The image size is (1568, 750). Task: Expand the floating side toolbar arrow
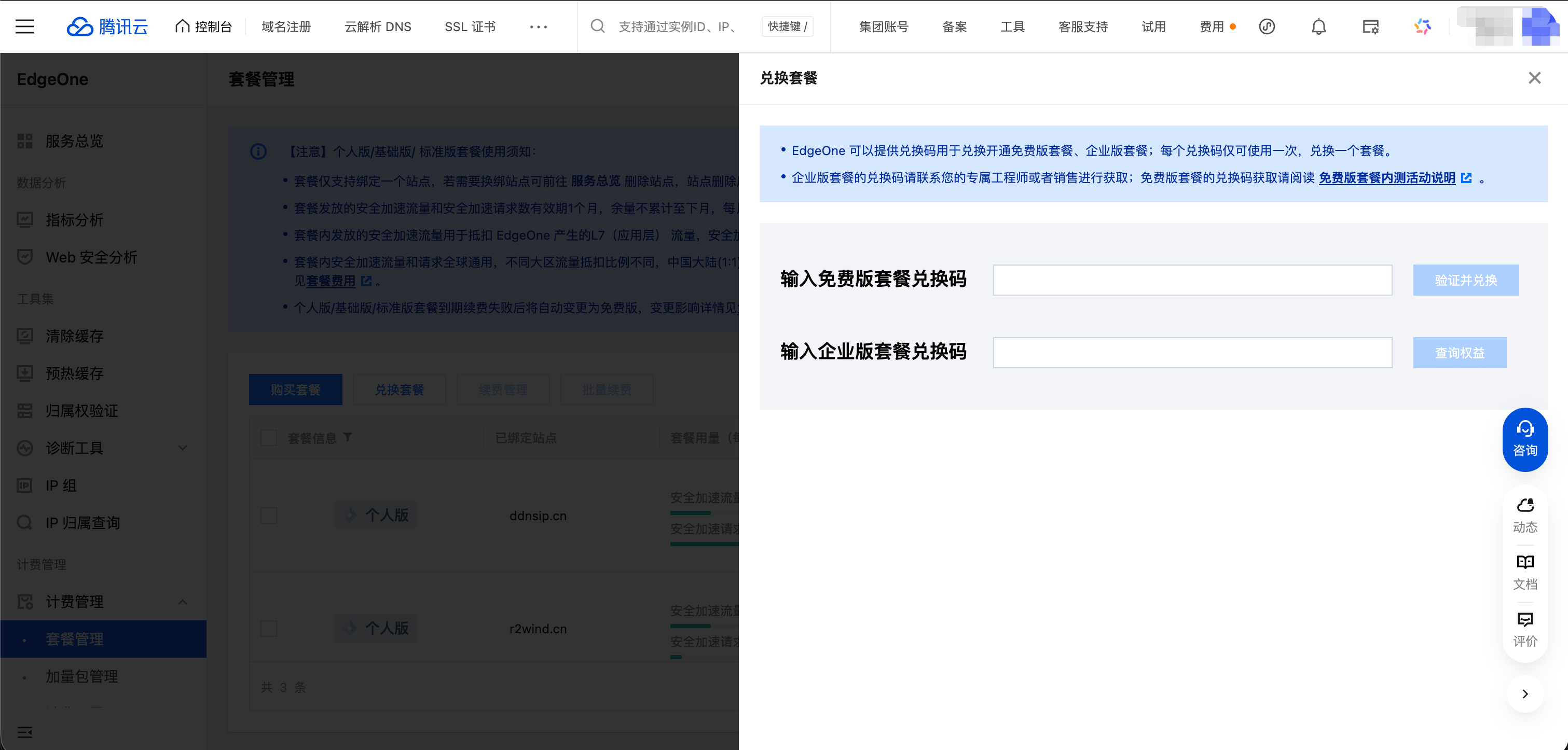1525,693
